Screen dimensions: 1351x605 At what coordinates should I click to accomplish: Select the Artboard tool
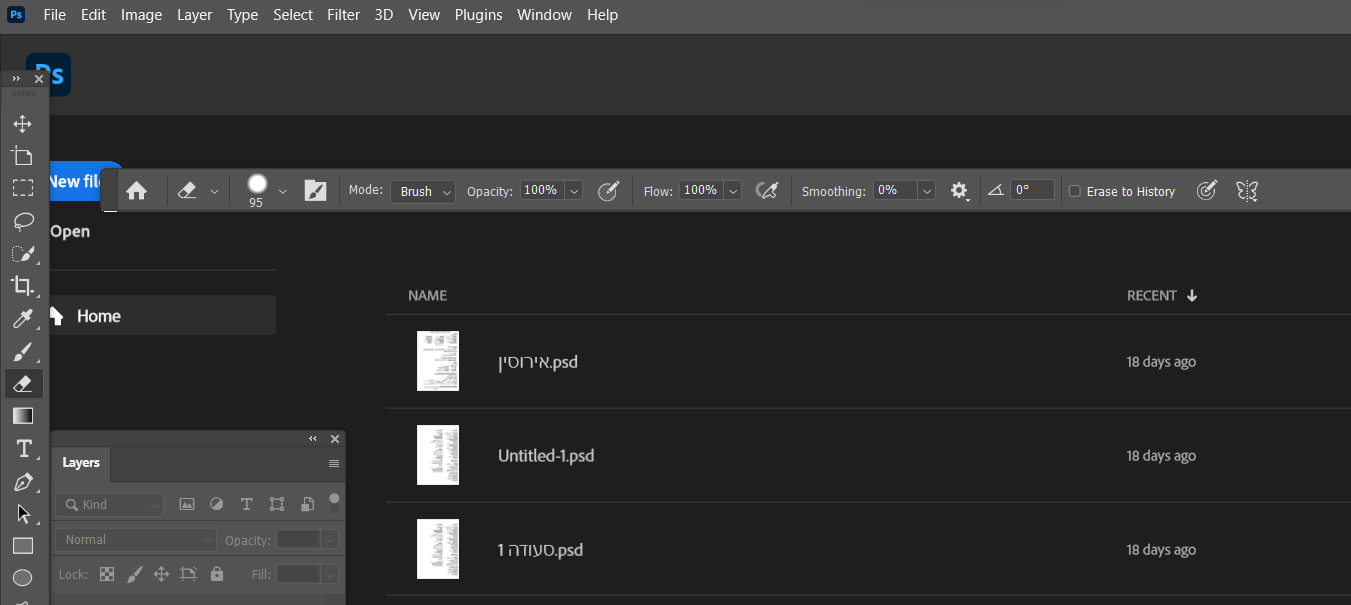point(22,156)
